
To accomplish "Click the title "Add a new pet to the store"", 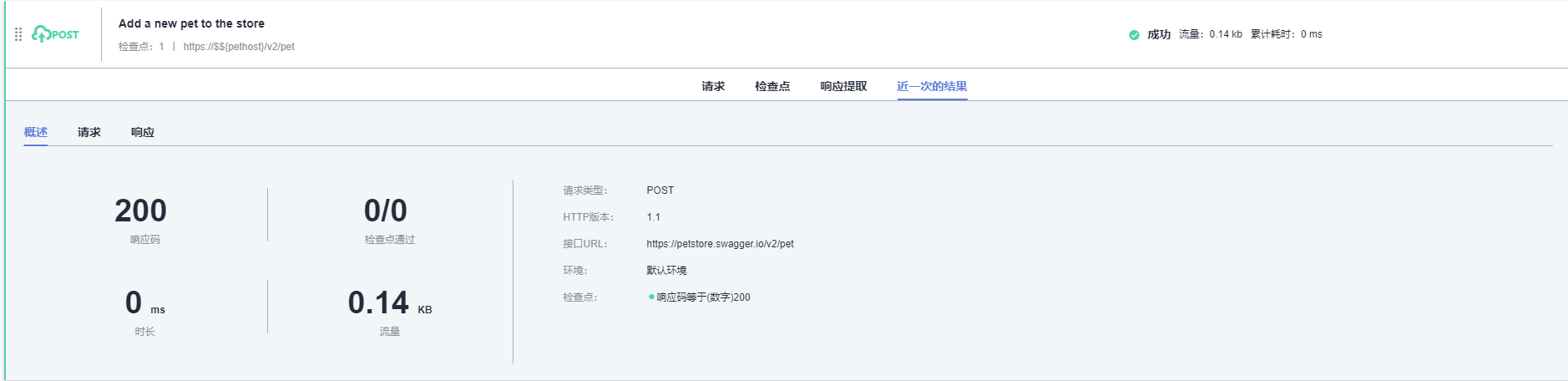I will (191, 23).
